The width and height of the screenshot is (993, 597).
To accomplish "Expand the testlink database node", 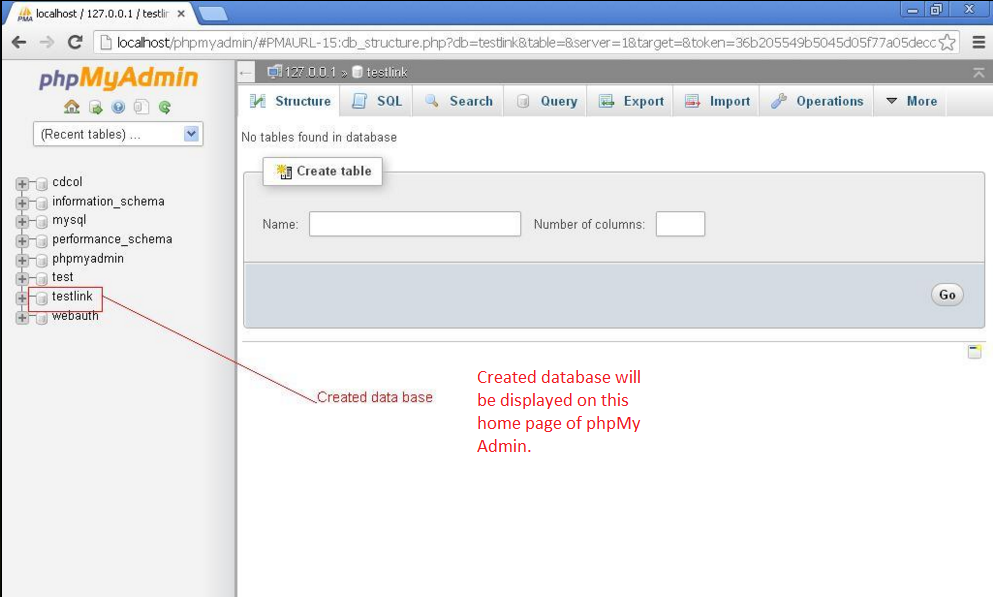I will coord(22,298).
